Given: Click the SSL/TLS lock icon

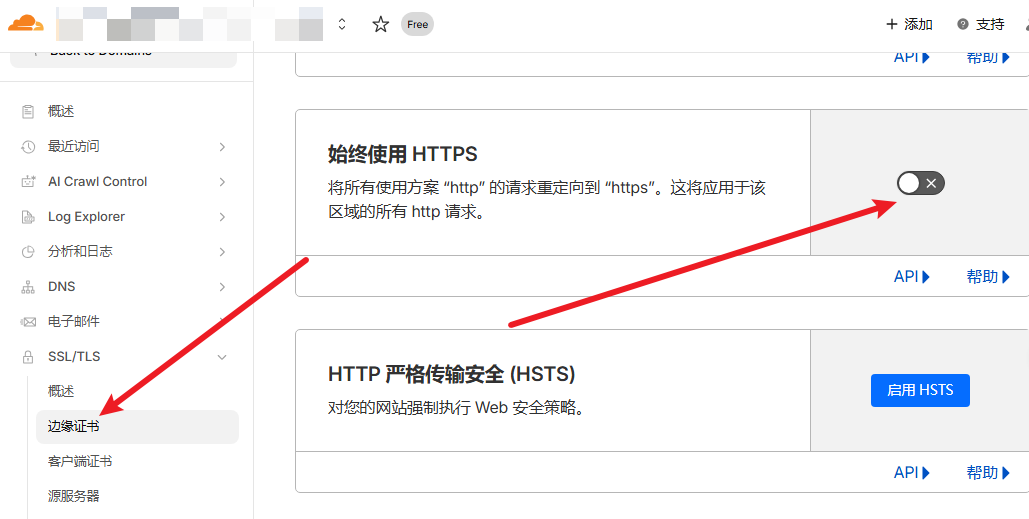Looking at the screenshot, I should pos(28,357).
